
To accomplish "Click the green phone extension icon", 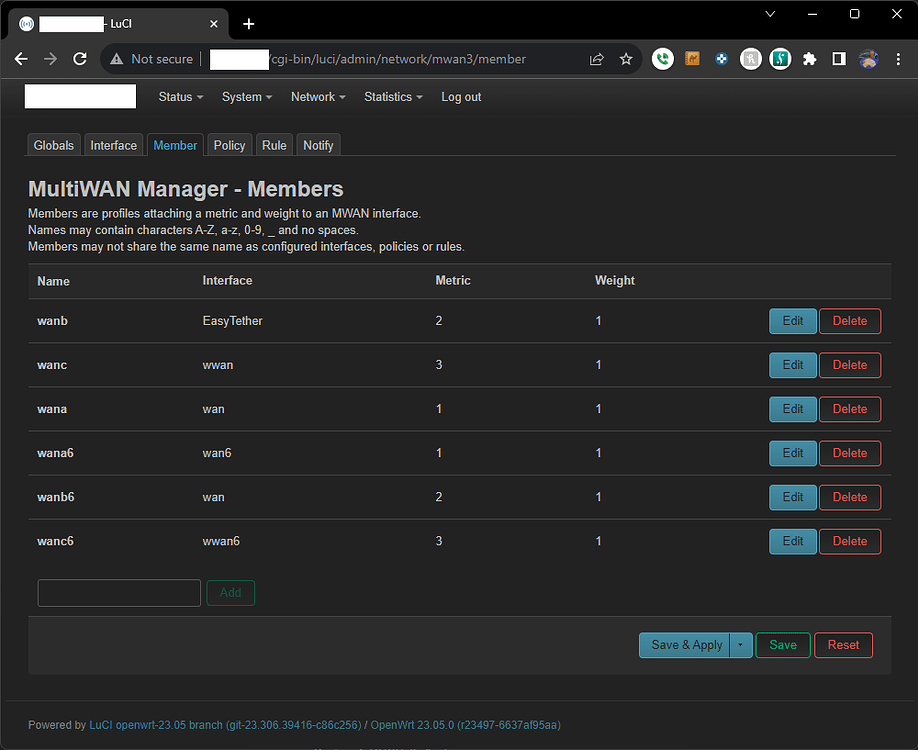I will point(662,59).
